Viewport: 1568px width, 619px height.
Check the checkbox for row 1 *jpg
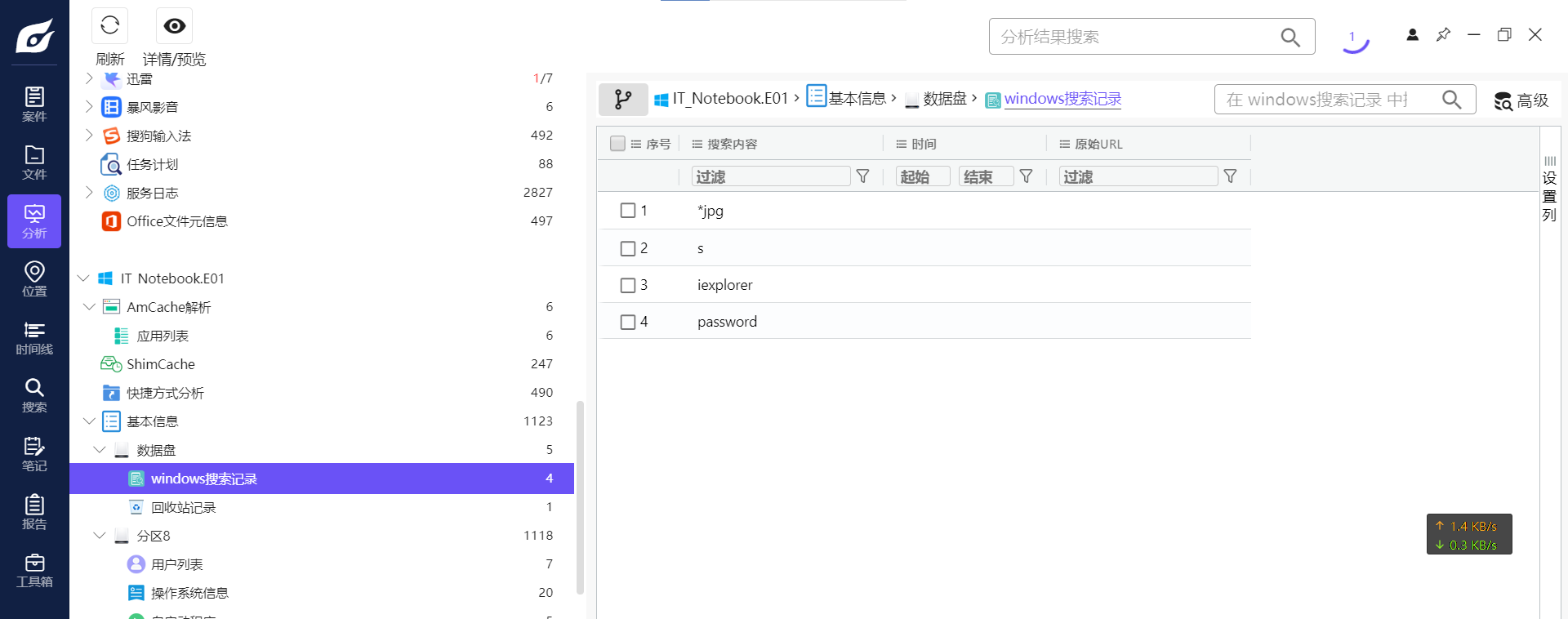click(628, 211)
